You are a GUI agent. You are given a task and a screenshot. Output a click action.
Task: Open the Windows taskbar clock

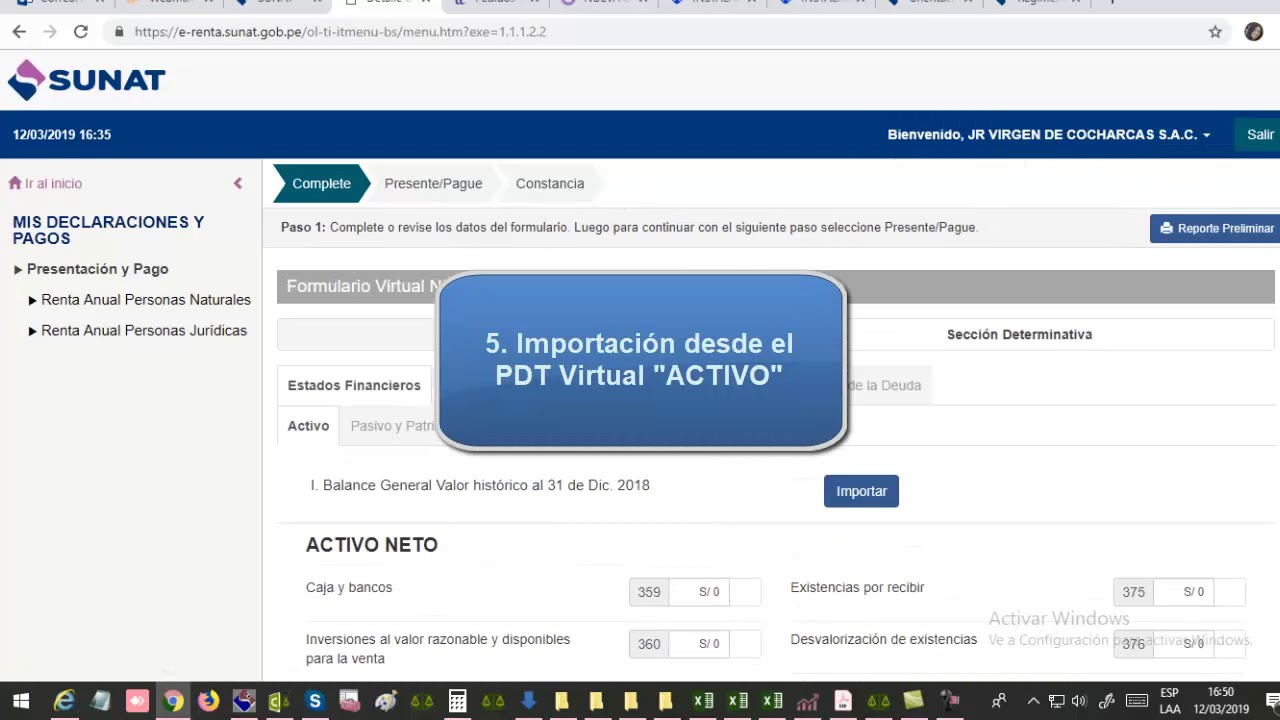[1221, 701]
